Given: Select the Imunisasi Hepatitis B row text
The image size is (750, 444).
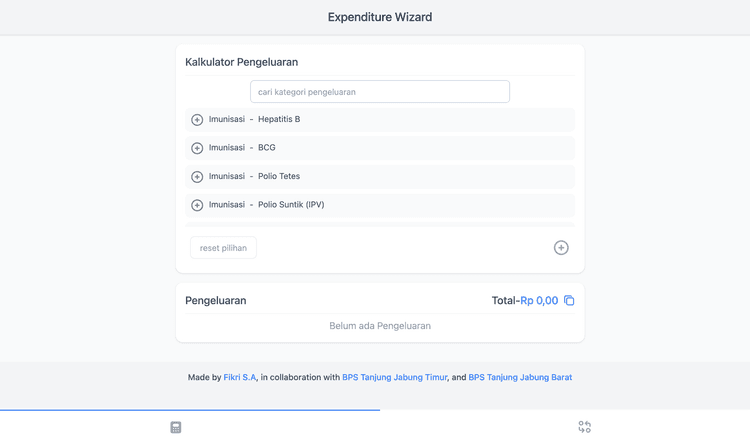Looking at the screenshot, I should point(255,120).
